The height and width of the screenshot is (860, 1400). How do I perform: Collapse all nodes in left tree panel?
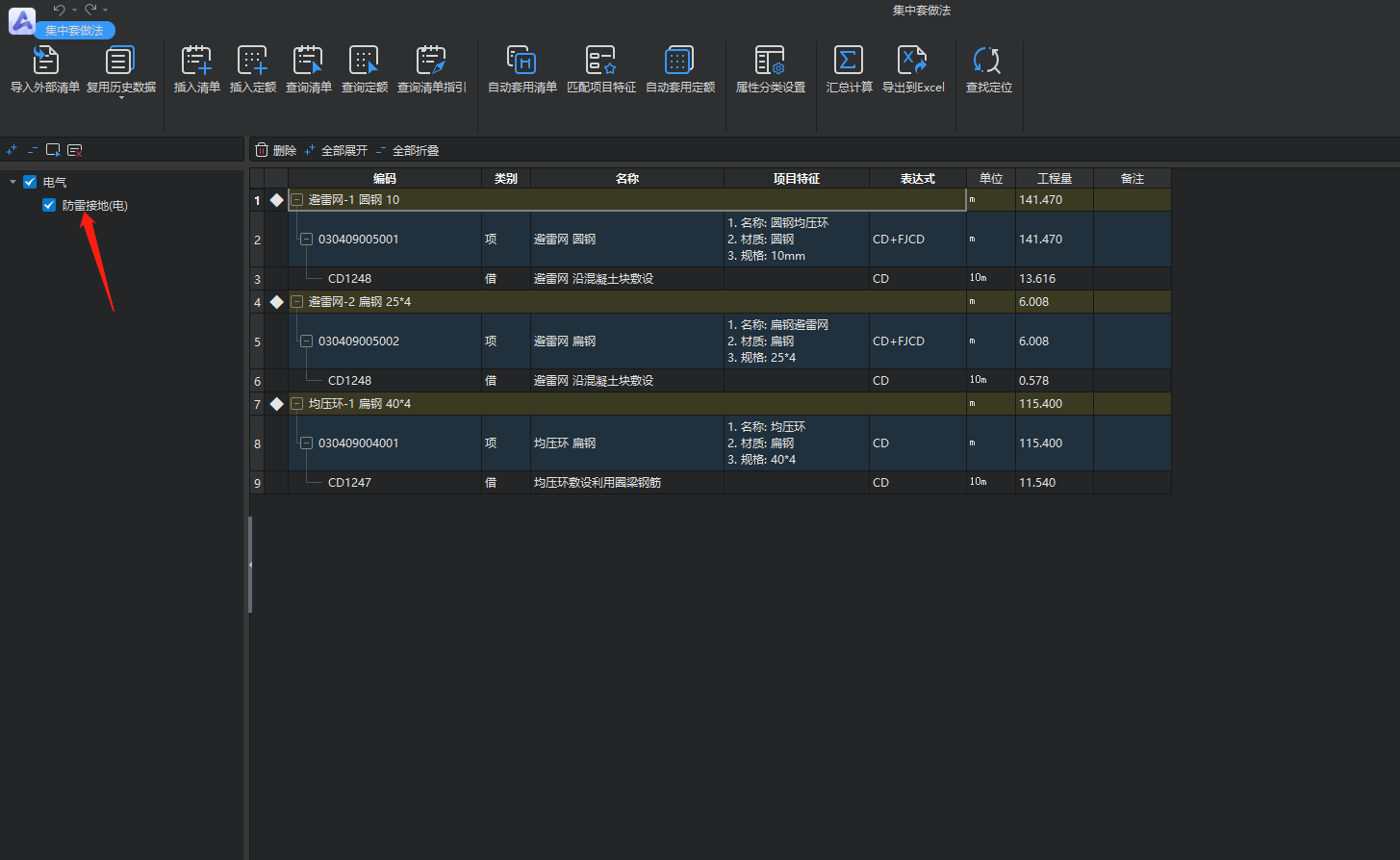[32, 150]
